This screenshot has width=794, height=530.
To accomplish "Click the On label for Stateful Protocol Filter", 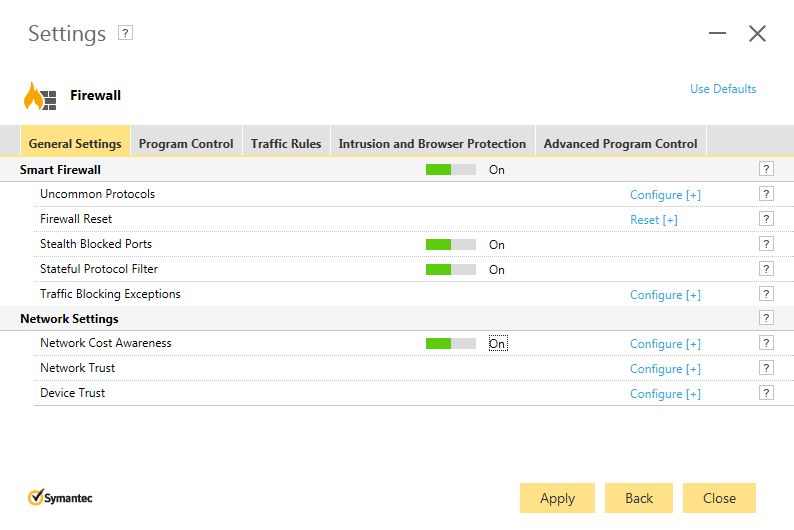I will click(497, 269).
